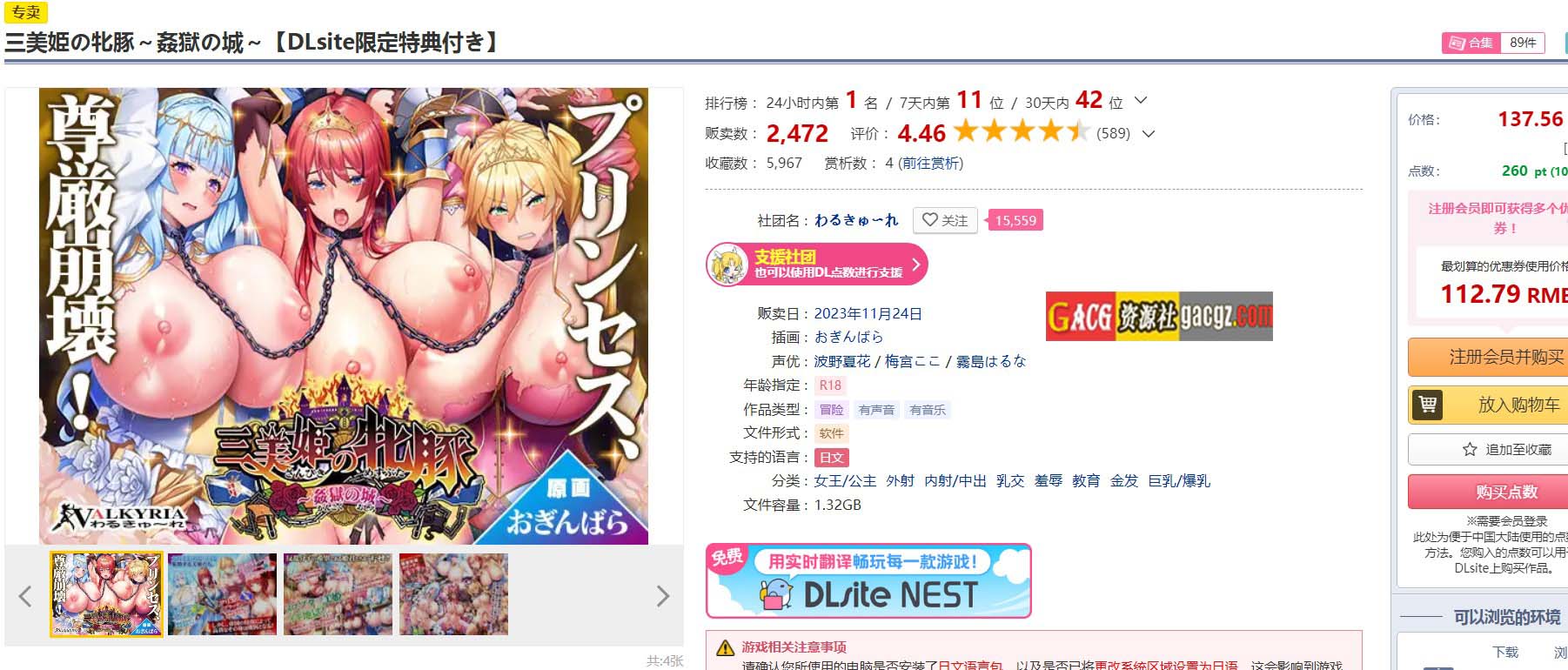The height and width of the screenshot is (670, 1568).
Task: Open the 前往赏析 reviews link
Action: coord(930,164)
